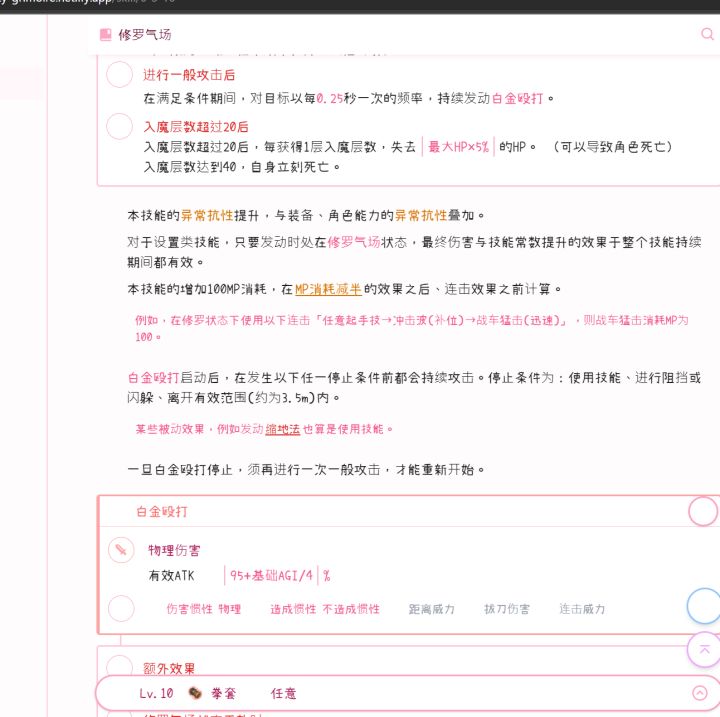Open the underlined 缩地法 link

tap(282, 429)
